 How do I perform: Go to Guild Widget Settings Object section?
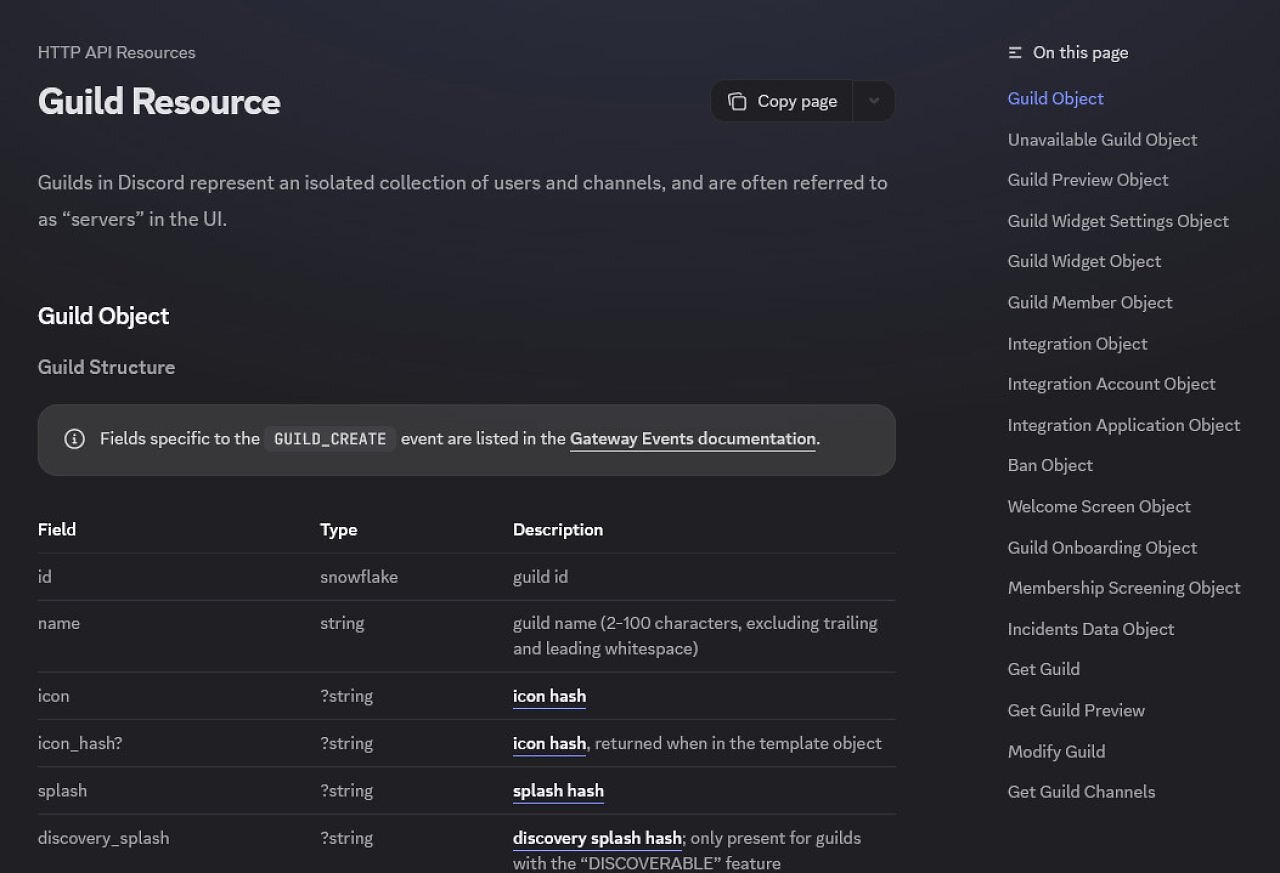pos(1118,221)
